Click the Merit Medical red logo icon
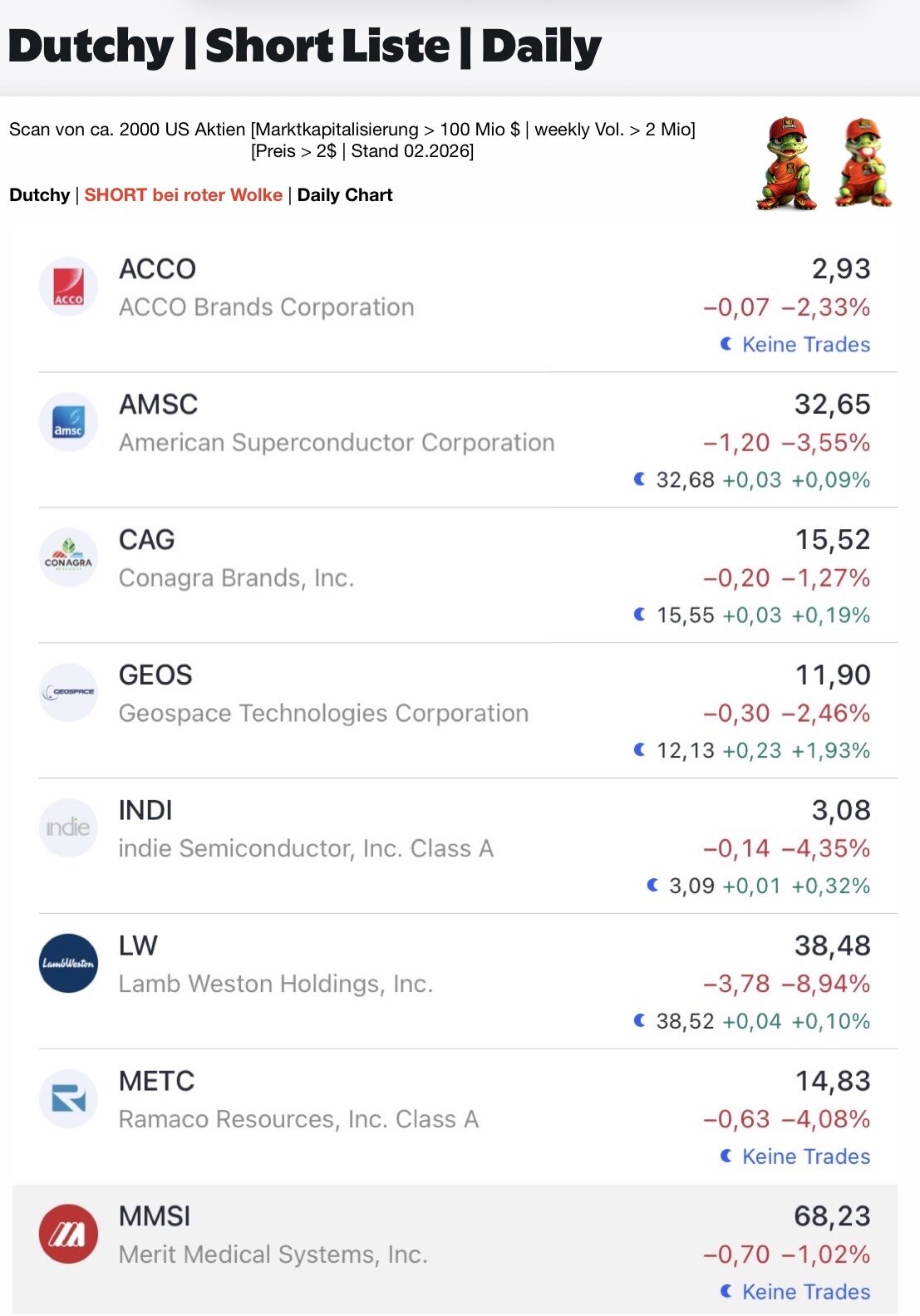The height and width of the screenshot is (1316, 920). pos(68,1234)
